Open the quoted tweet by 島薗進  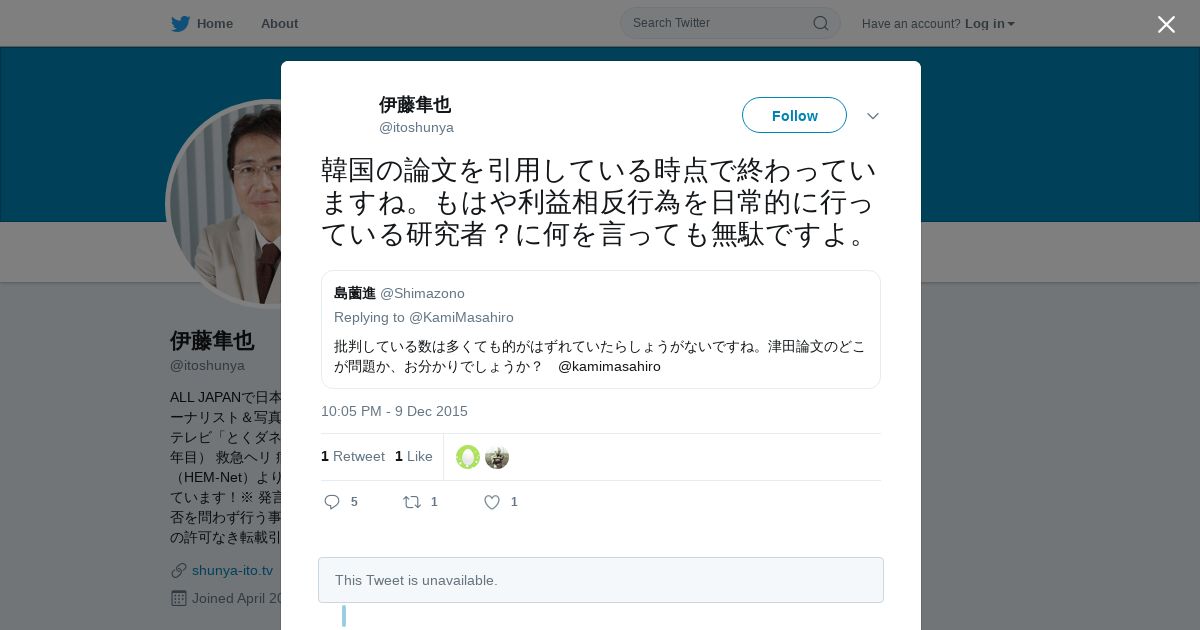click(601, 329)
